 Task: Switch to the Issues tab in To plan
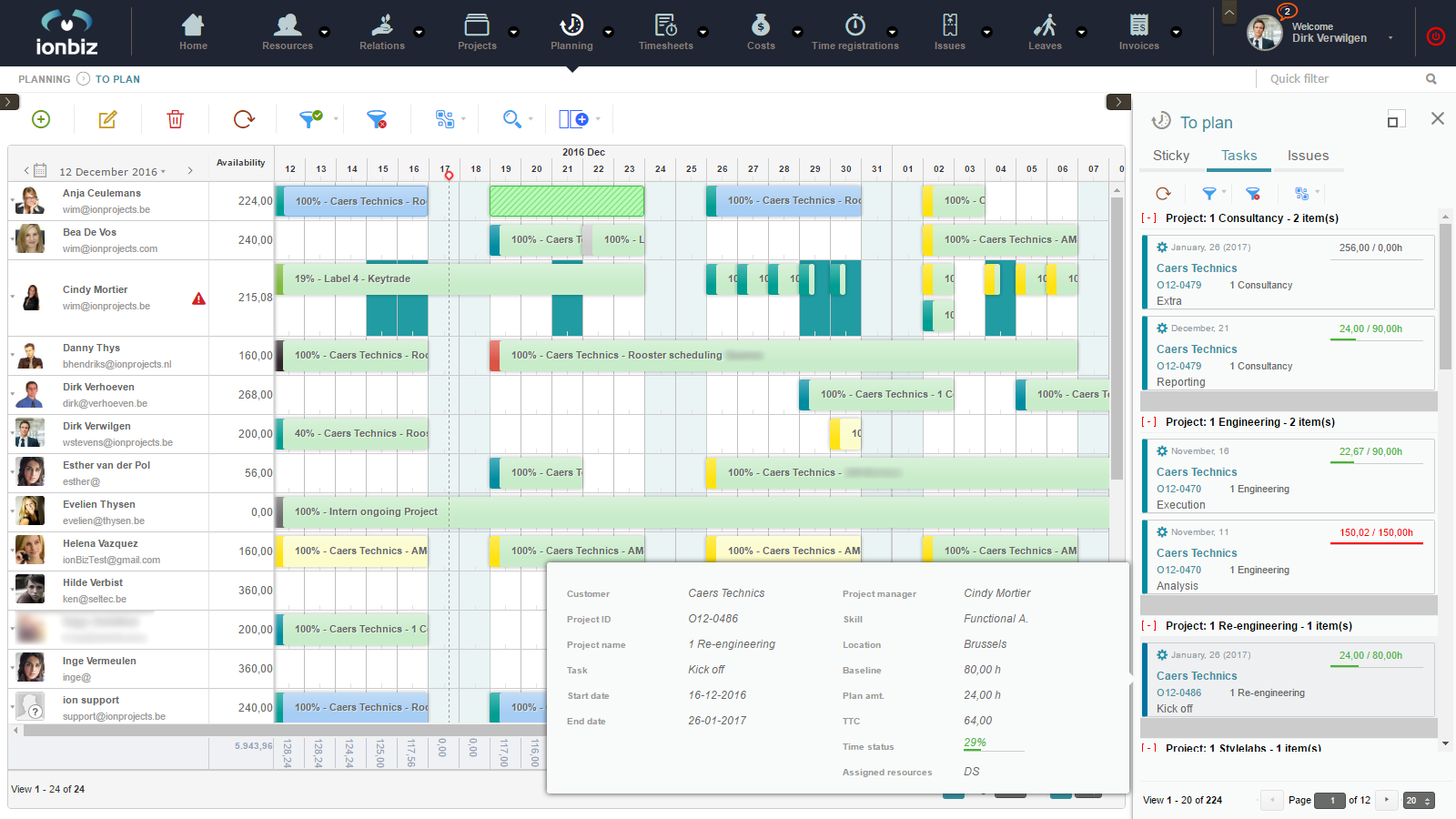click(1308, 156)
